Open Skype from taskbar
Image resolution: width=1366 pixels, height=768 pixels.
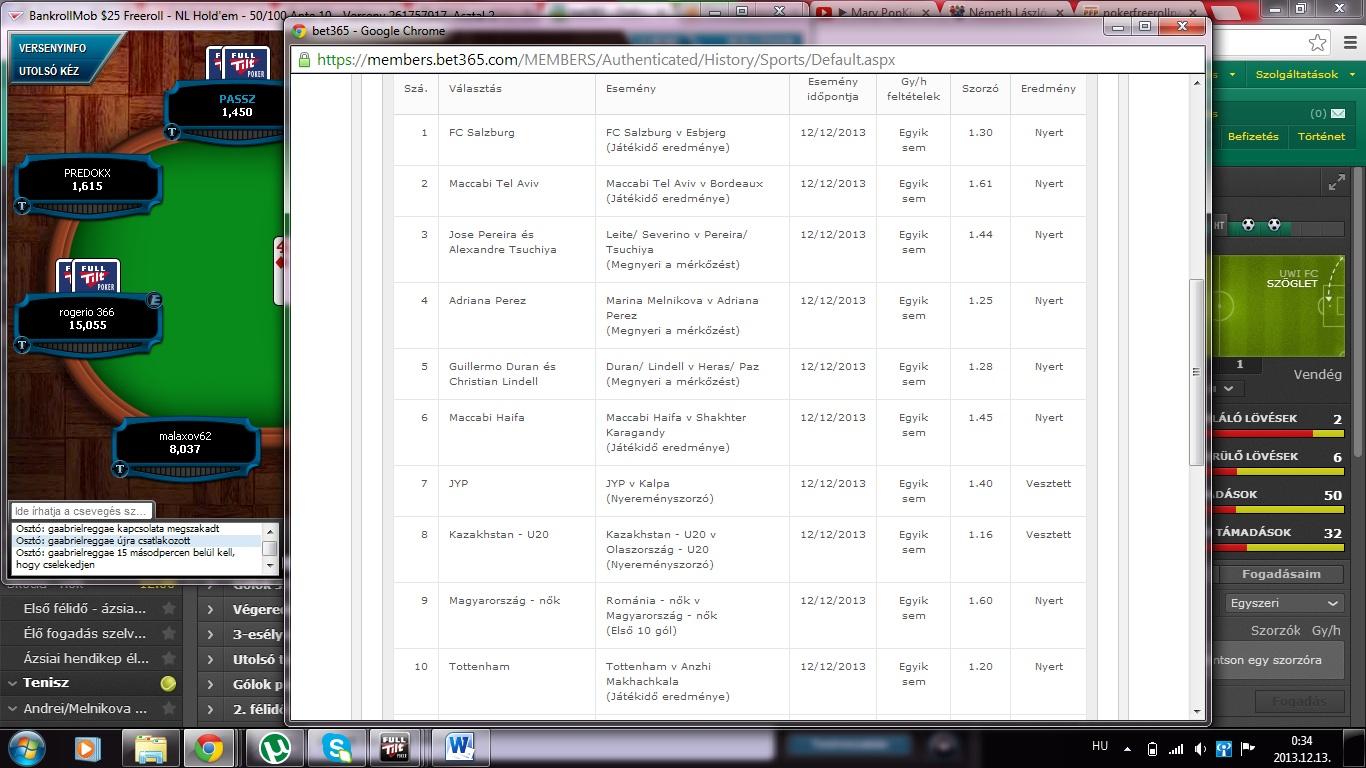[x=336, y=748]
